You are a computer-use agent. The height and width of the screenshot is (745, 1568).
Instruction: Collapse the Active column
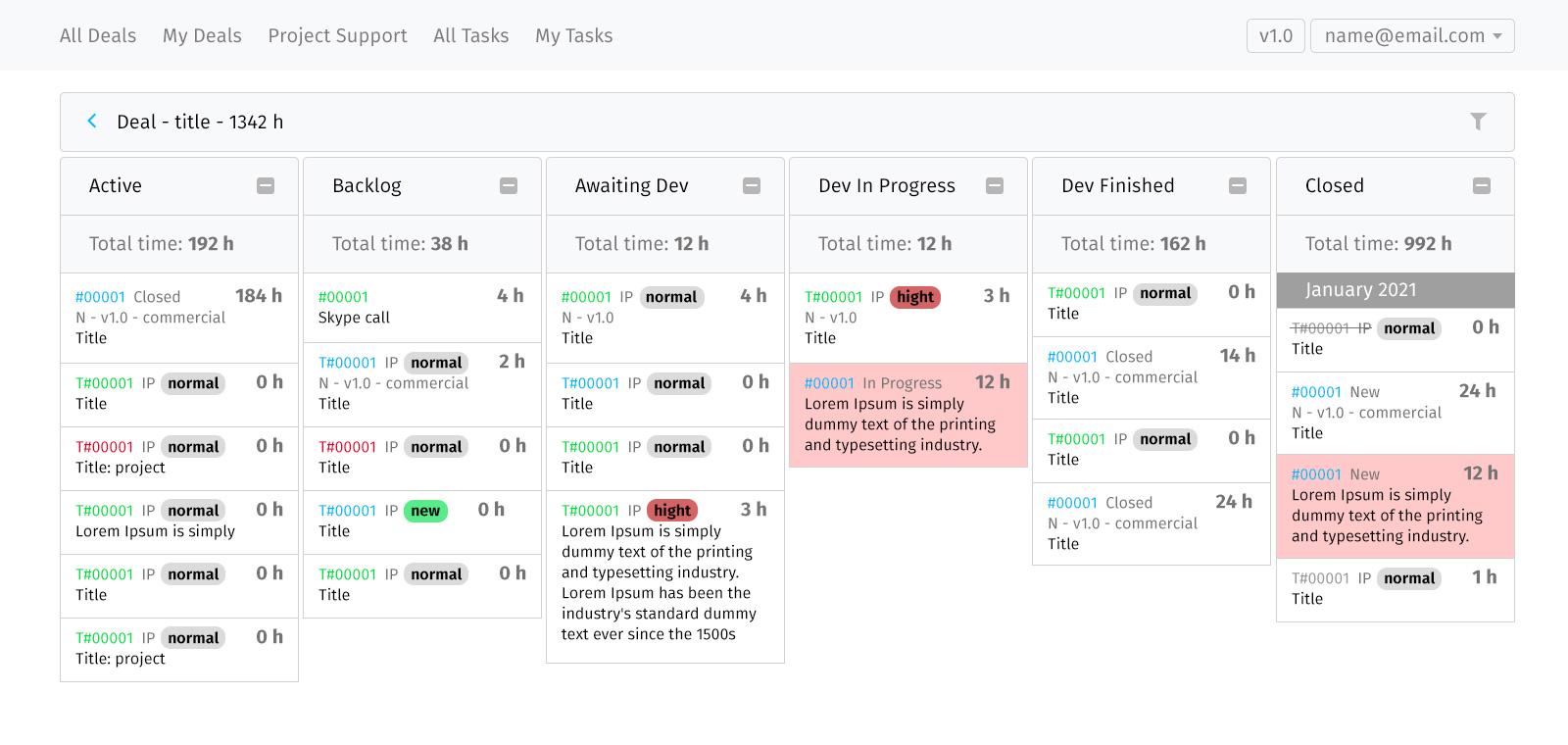pos(266,186)
